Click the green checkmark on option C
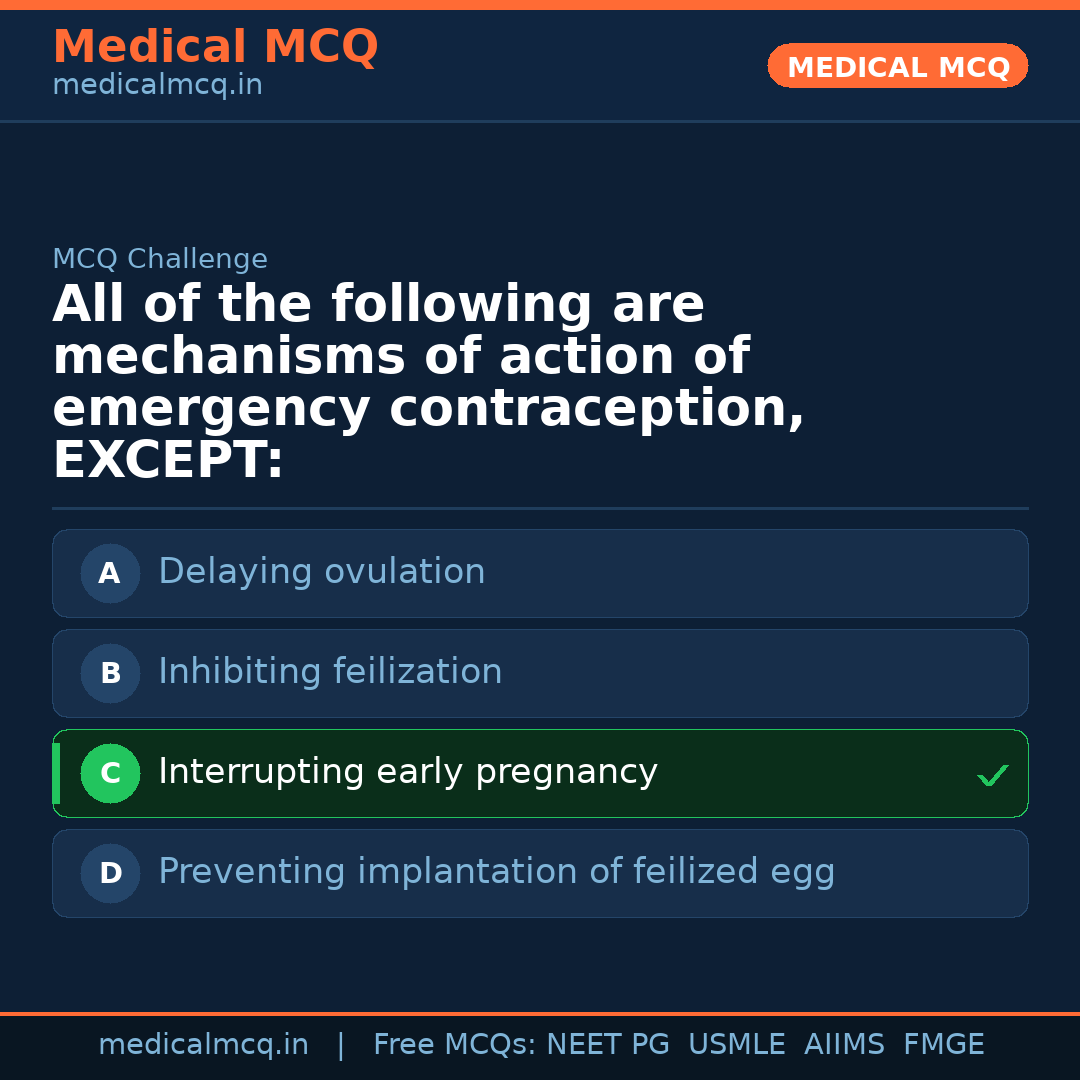The width and height of the screenshot is (1080, 1080). pos(992,775)
